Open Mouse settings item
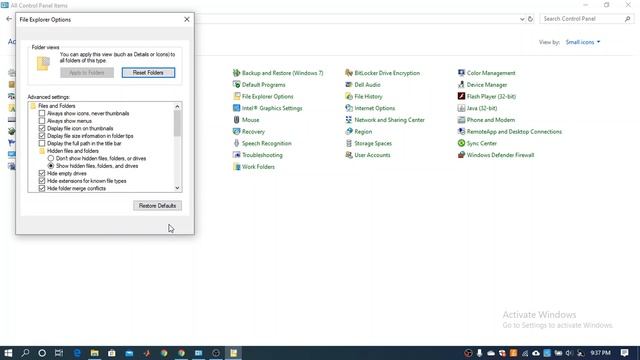 pos(246,120)
